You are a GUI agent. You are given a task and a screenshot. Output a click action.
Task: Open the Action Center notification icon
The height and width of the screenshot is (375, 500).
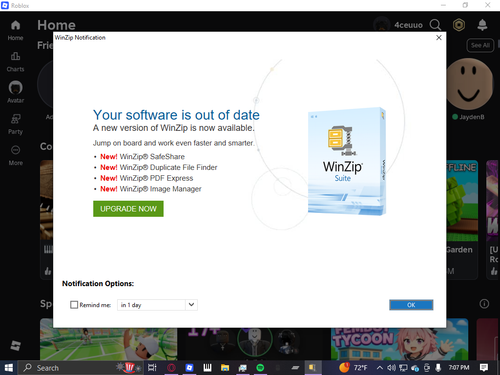coord(484,368)
